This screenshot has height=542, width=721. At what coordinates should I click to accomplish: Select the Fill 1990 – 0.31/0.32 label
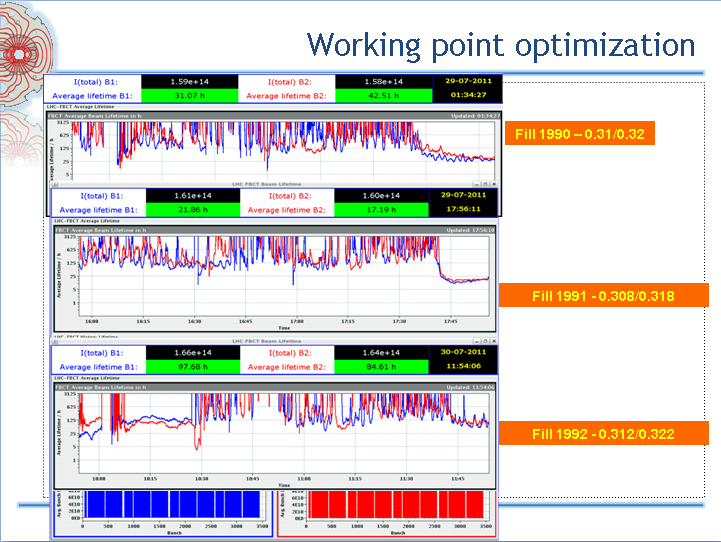[580, 134]
